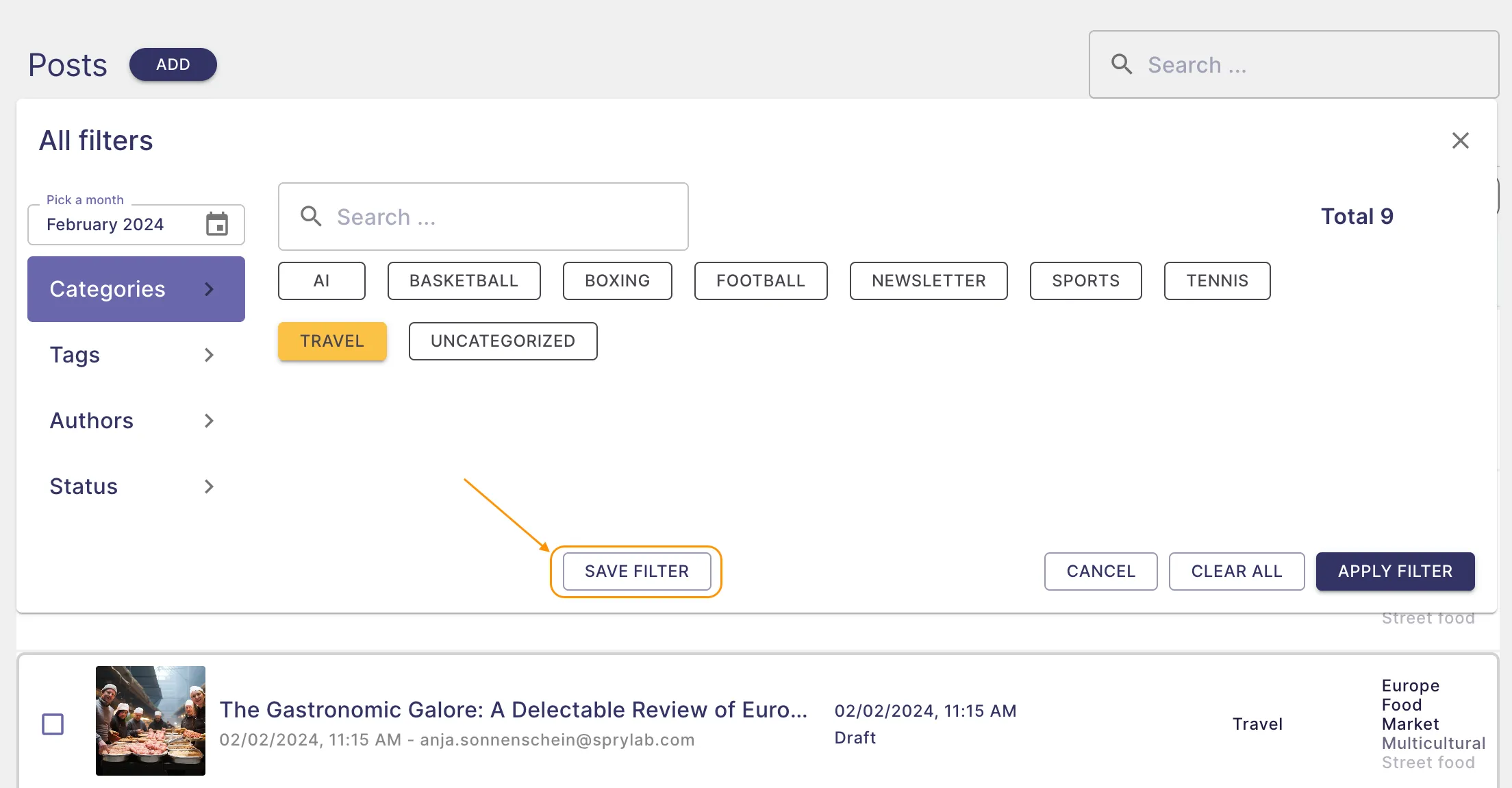Click the magnifier icon in the filter search

311,217
